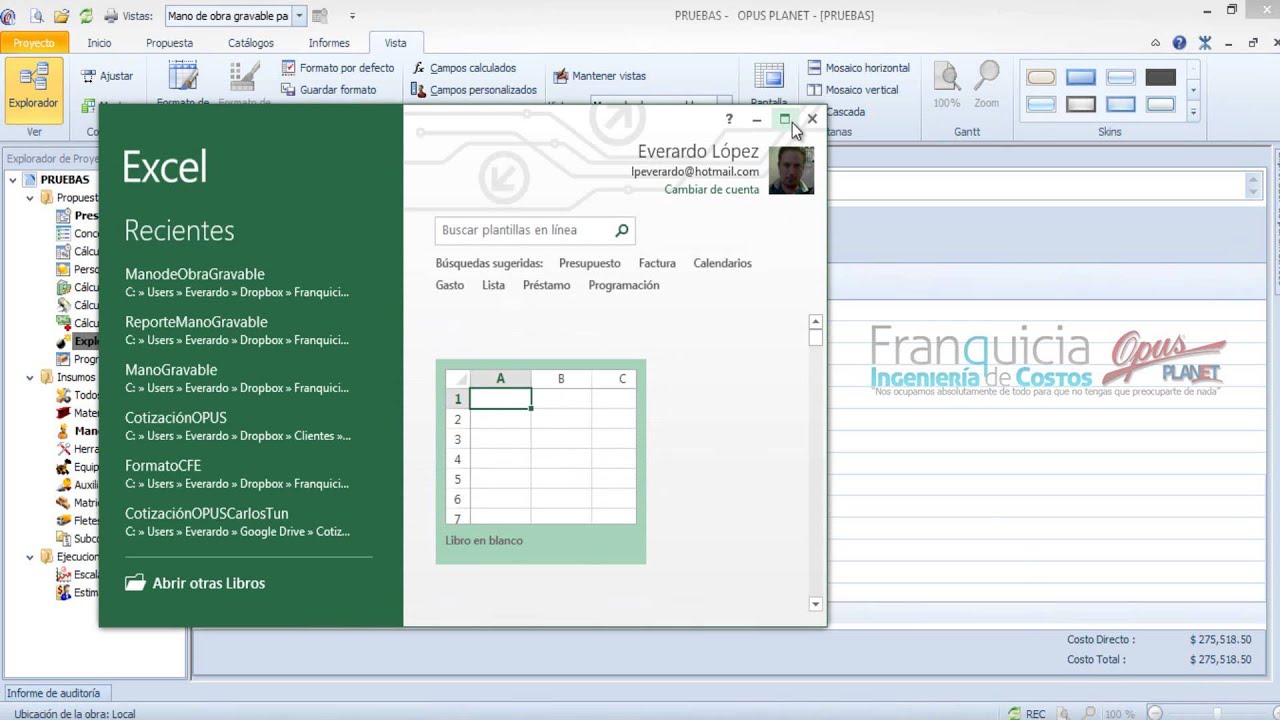
Task: Click the OPUS application logo button
Action: [x=8, y=16]
